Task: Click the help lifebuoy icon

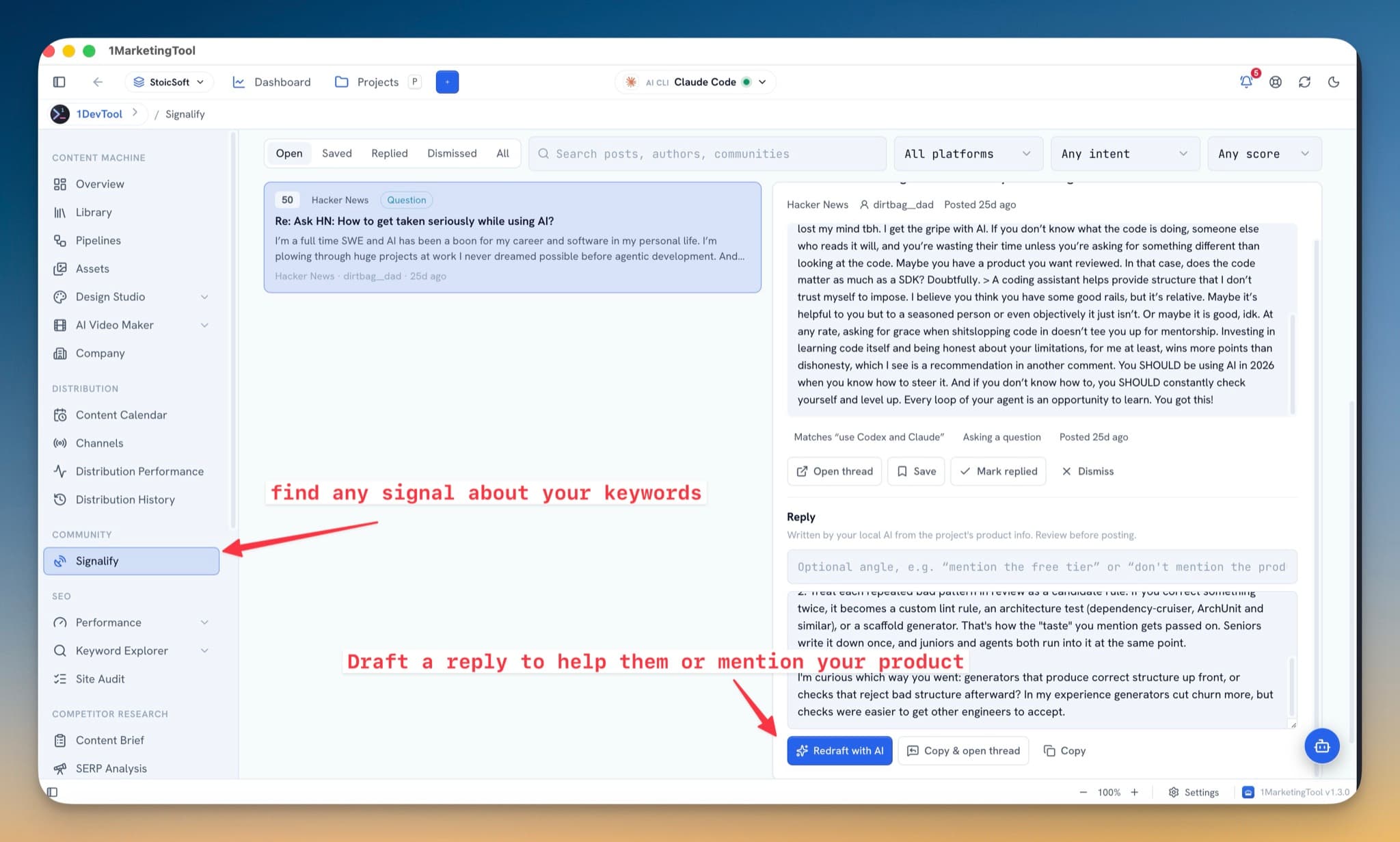Action: click(x=1276, y=82)
